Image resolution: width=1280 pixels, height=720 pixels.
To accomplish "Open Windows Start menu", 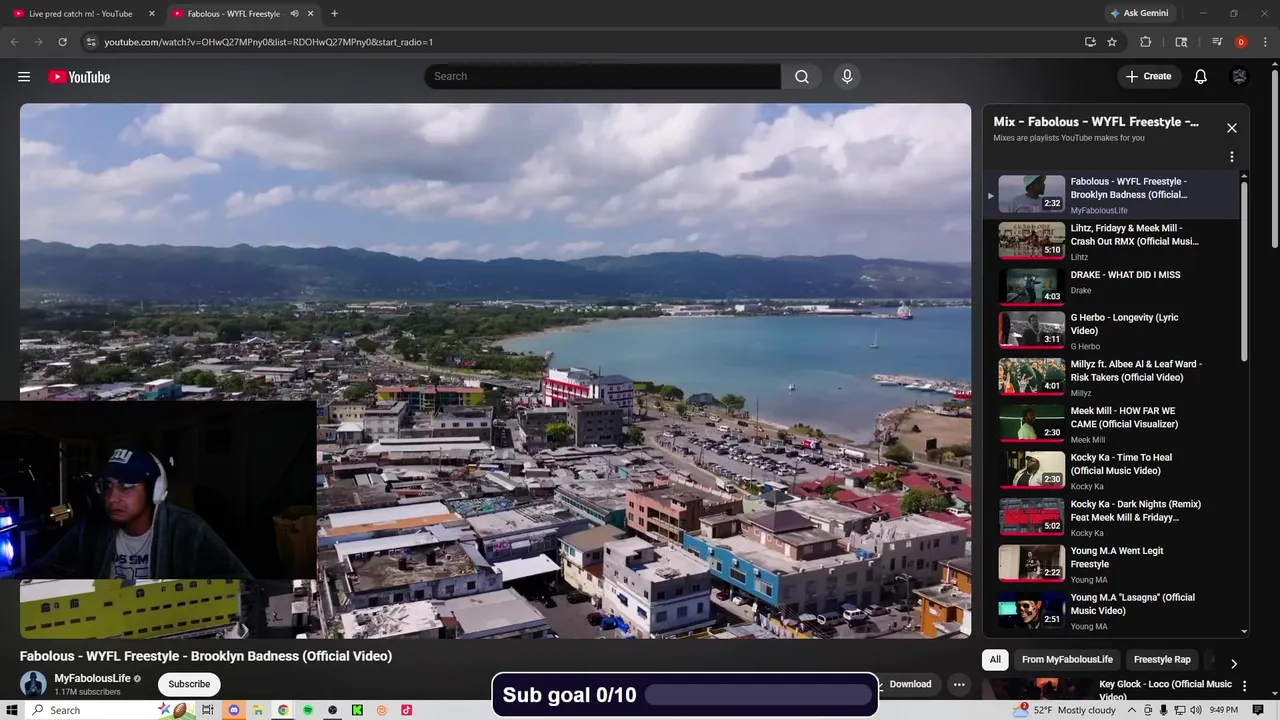I will [12, 710].
